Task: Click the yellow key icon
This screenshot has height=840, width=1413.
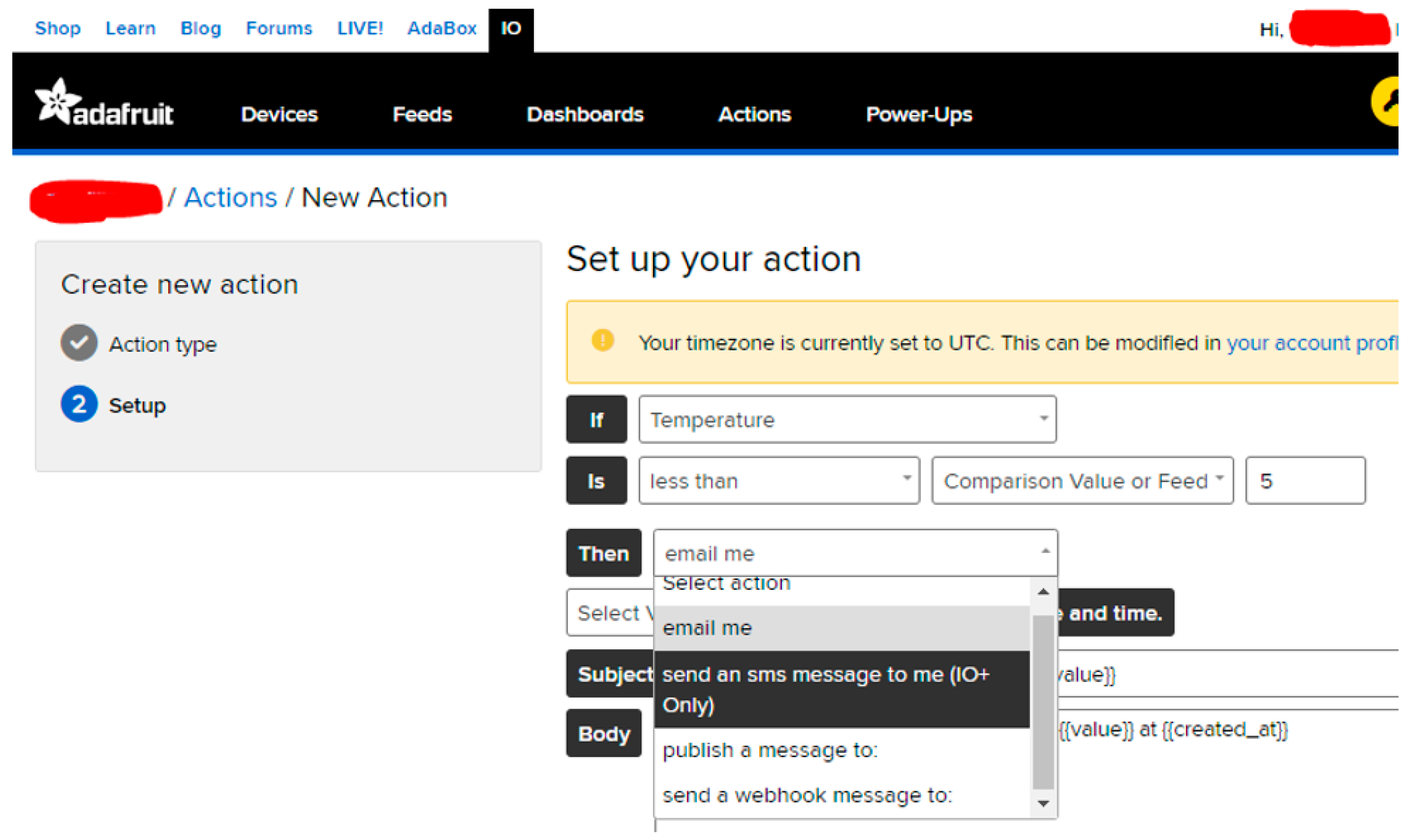Action: pos(1386,102)
